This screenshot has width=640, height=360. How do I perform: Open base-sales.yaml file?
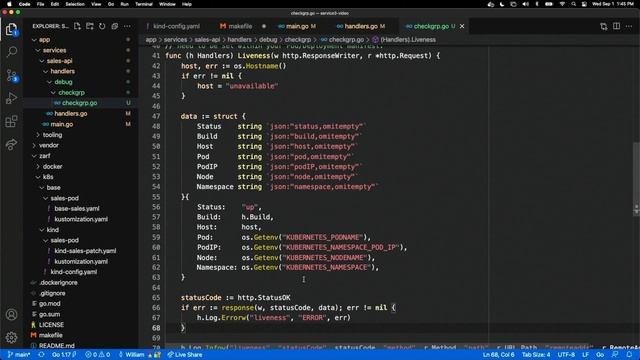click(77, 209)
